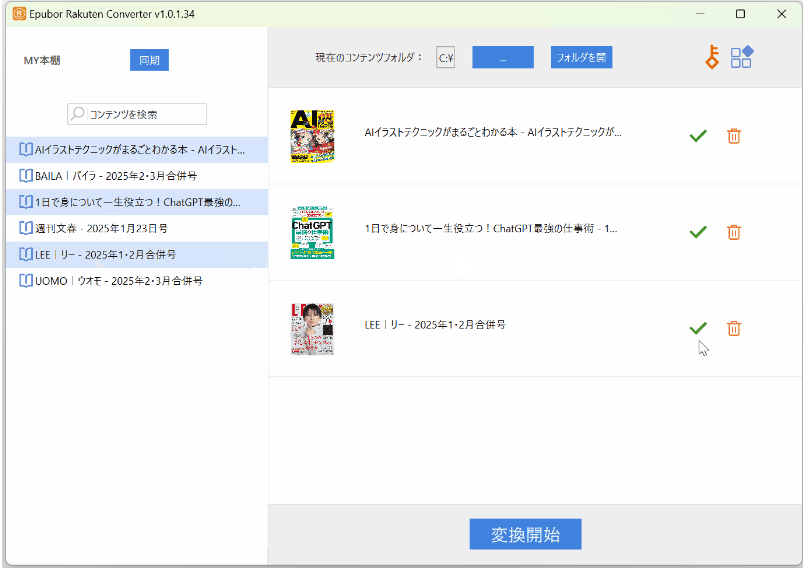Select 1日で身について一生役立つ ChatGPT in shelf
Image resolution: width=803 pixels, height=568 pixels.
pyautogui.click(x=137, y=202)
